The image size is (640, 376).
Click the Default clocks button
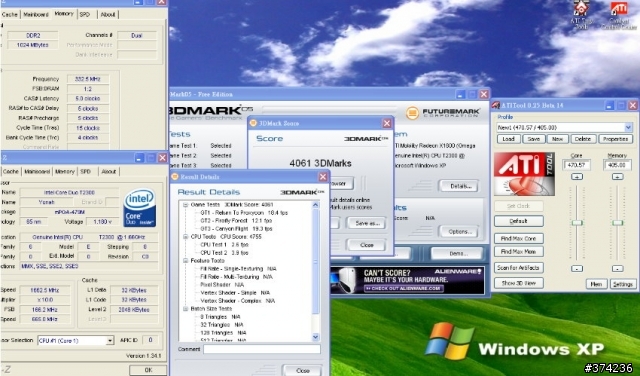click(x=519, y=221)
